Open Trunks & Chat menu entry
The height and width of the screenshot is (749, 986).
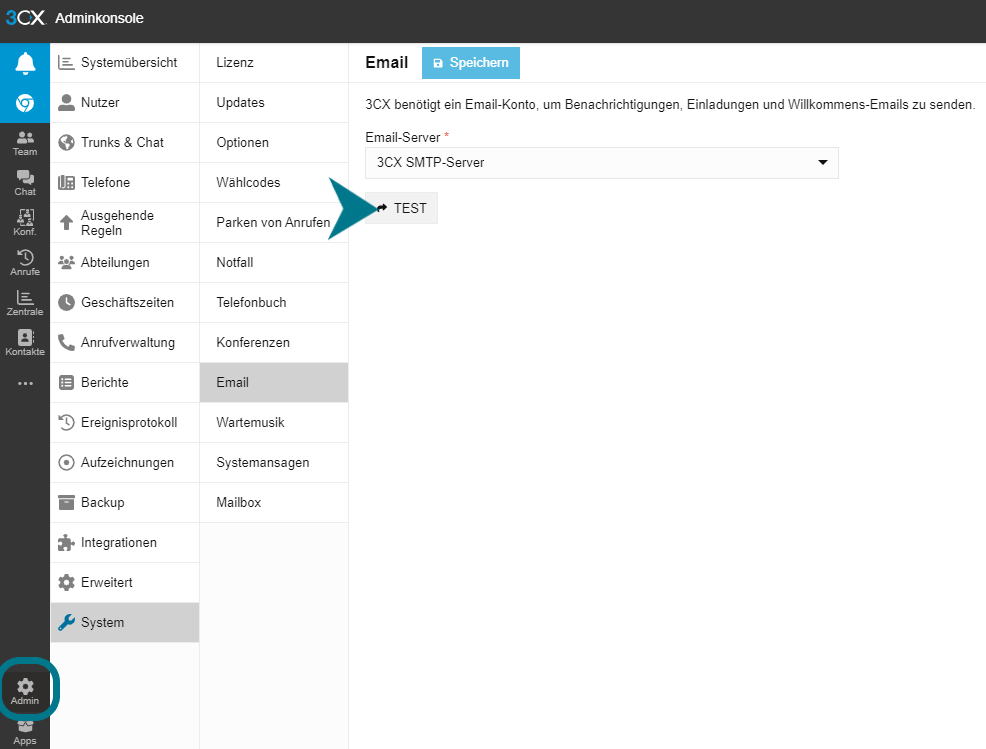[x=125, y=143]
